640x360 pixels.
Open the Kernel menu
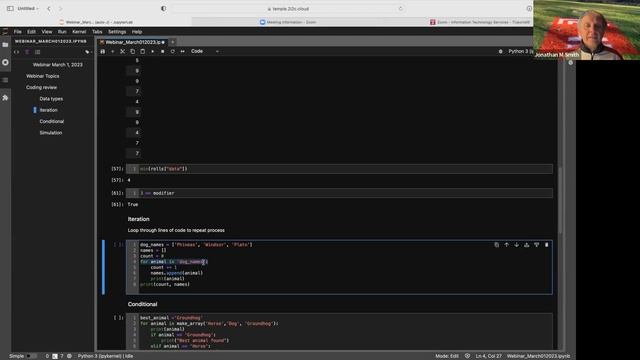(79, 32)
